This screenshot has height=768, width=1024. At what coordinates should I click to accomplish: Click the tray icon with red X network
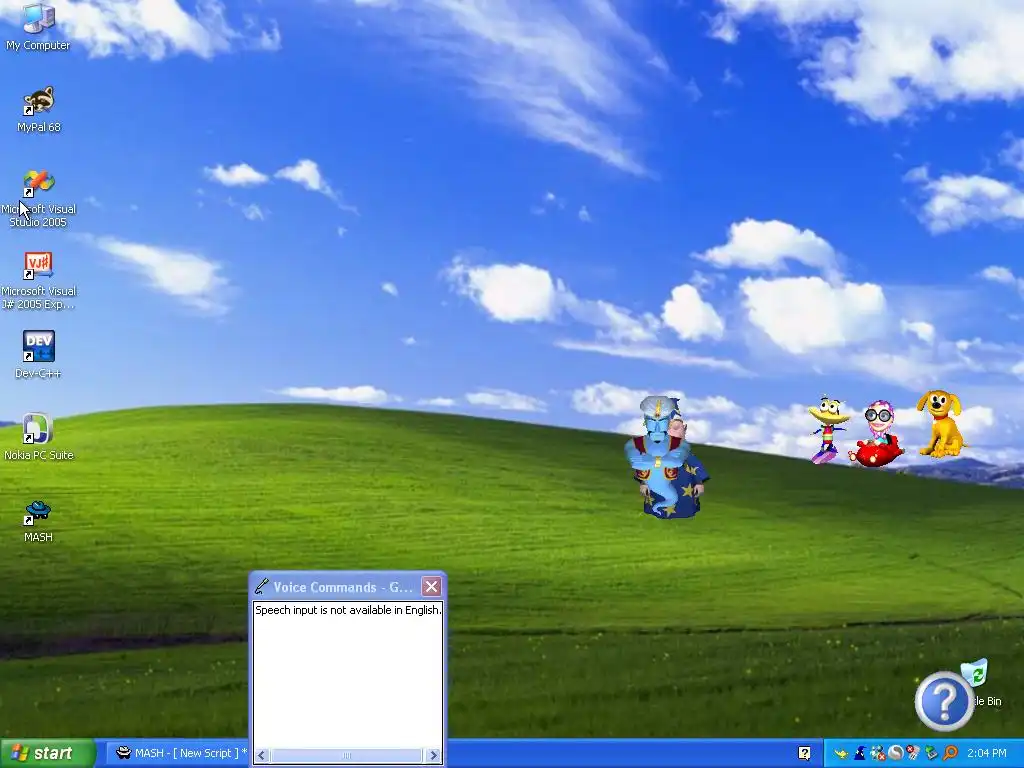pyautogui.click(x=878, y=754)
